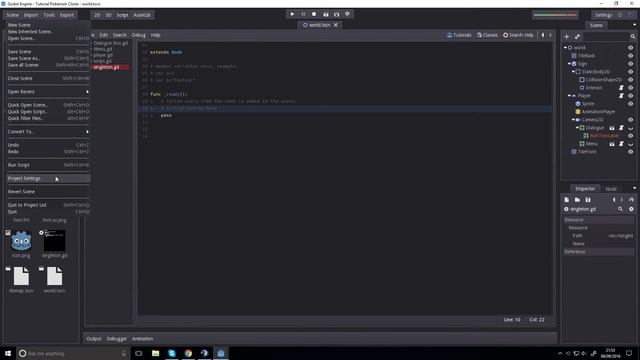This screenshot has height=360, width=640.
Task: Click the Play scene clapper icon
Action: tap(325, 14)
